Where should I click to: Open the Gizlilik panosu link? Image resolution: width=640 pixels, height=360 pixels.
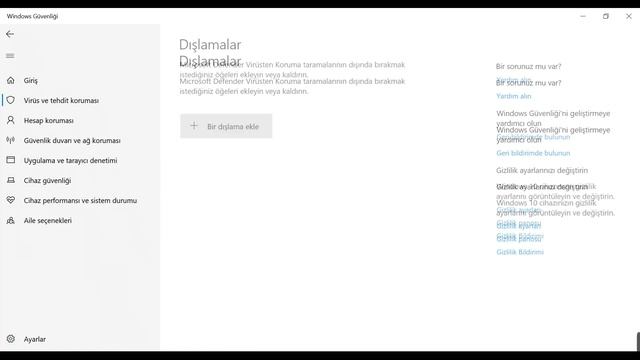[x=518, y=239]
